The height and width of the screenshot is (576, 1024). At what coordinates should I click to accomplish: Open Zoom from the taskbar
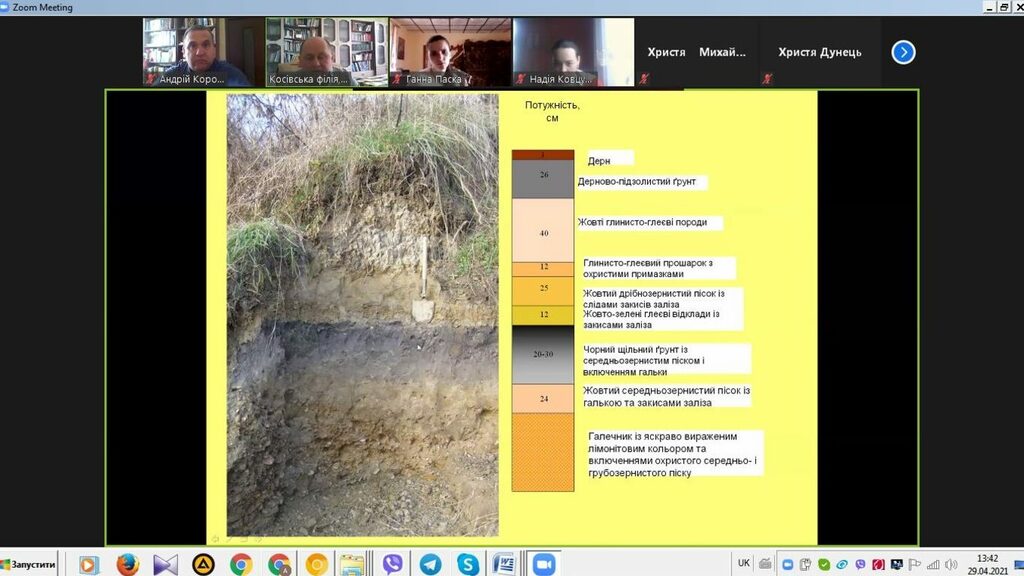[x=544, y=564]
